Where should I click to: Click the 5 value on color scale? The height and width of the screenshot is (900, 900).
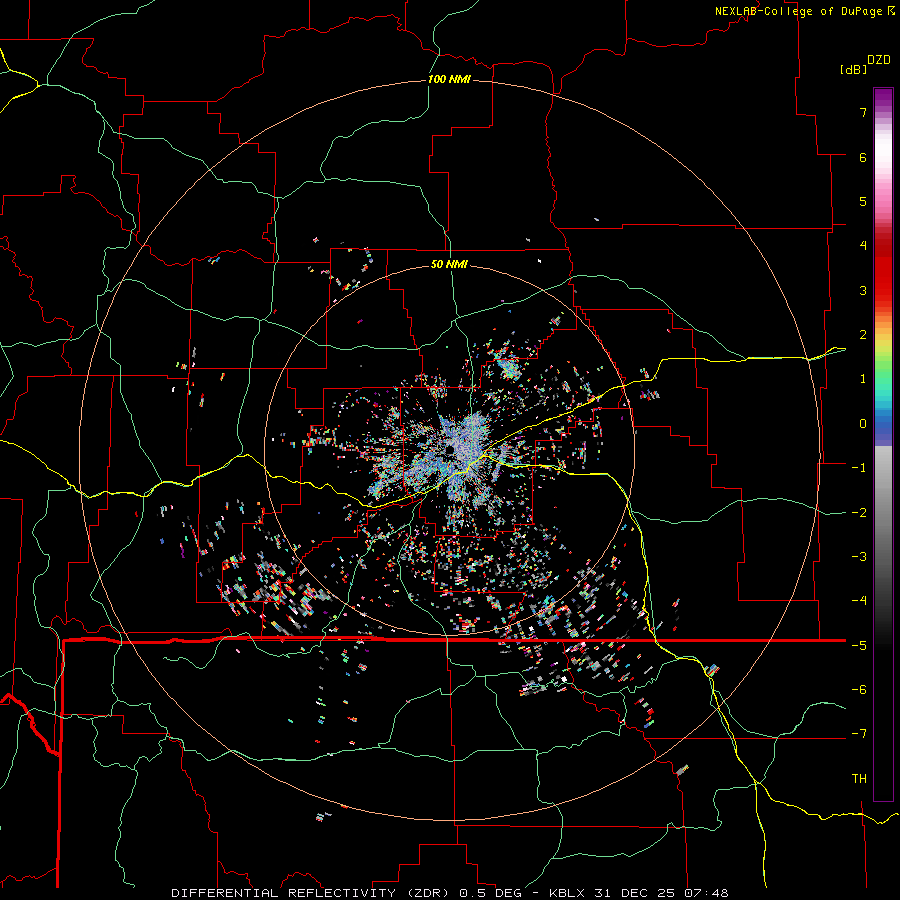coord(863,201)
